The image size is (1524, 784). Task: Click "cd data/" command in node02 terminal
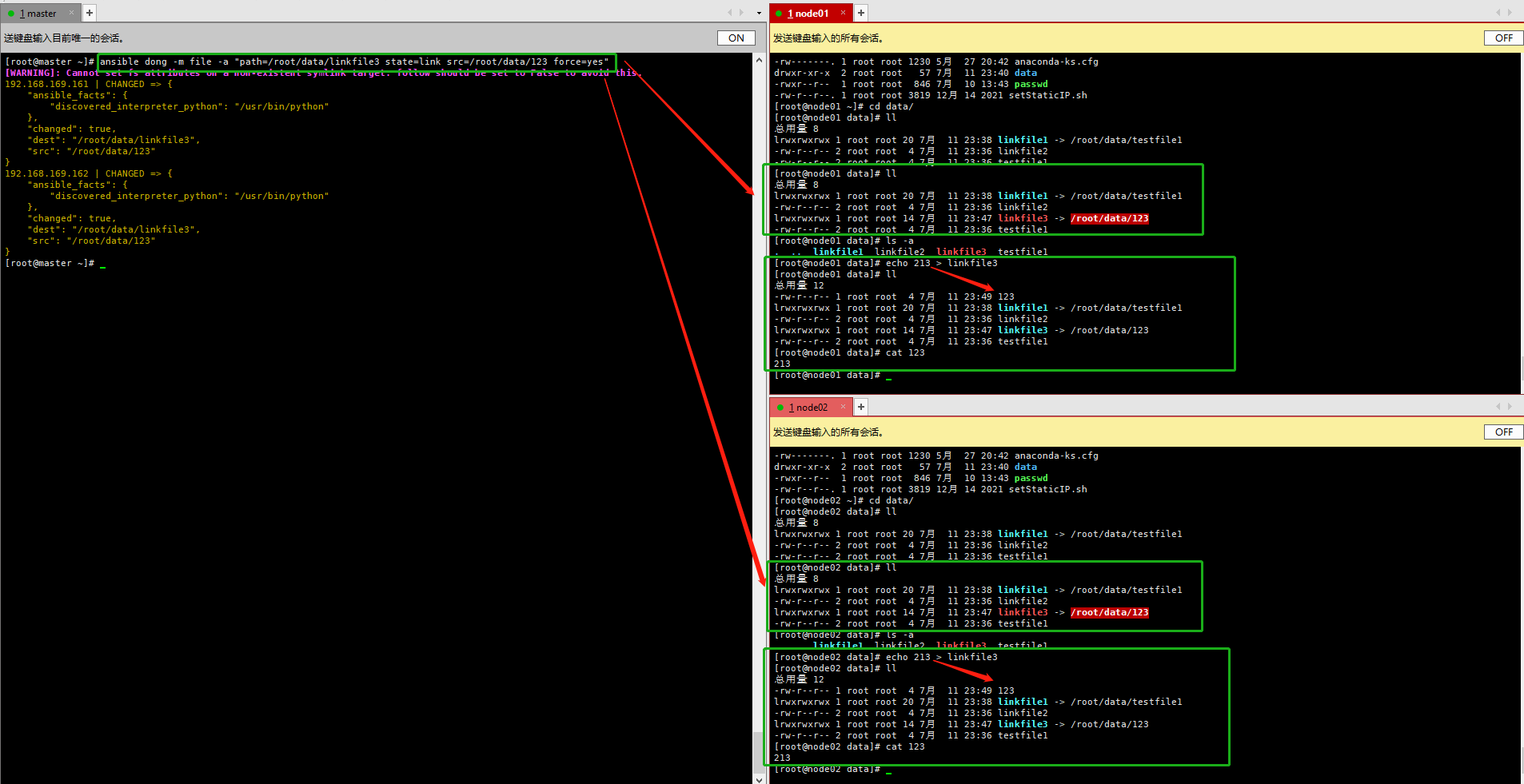891,500
